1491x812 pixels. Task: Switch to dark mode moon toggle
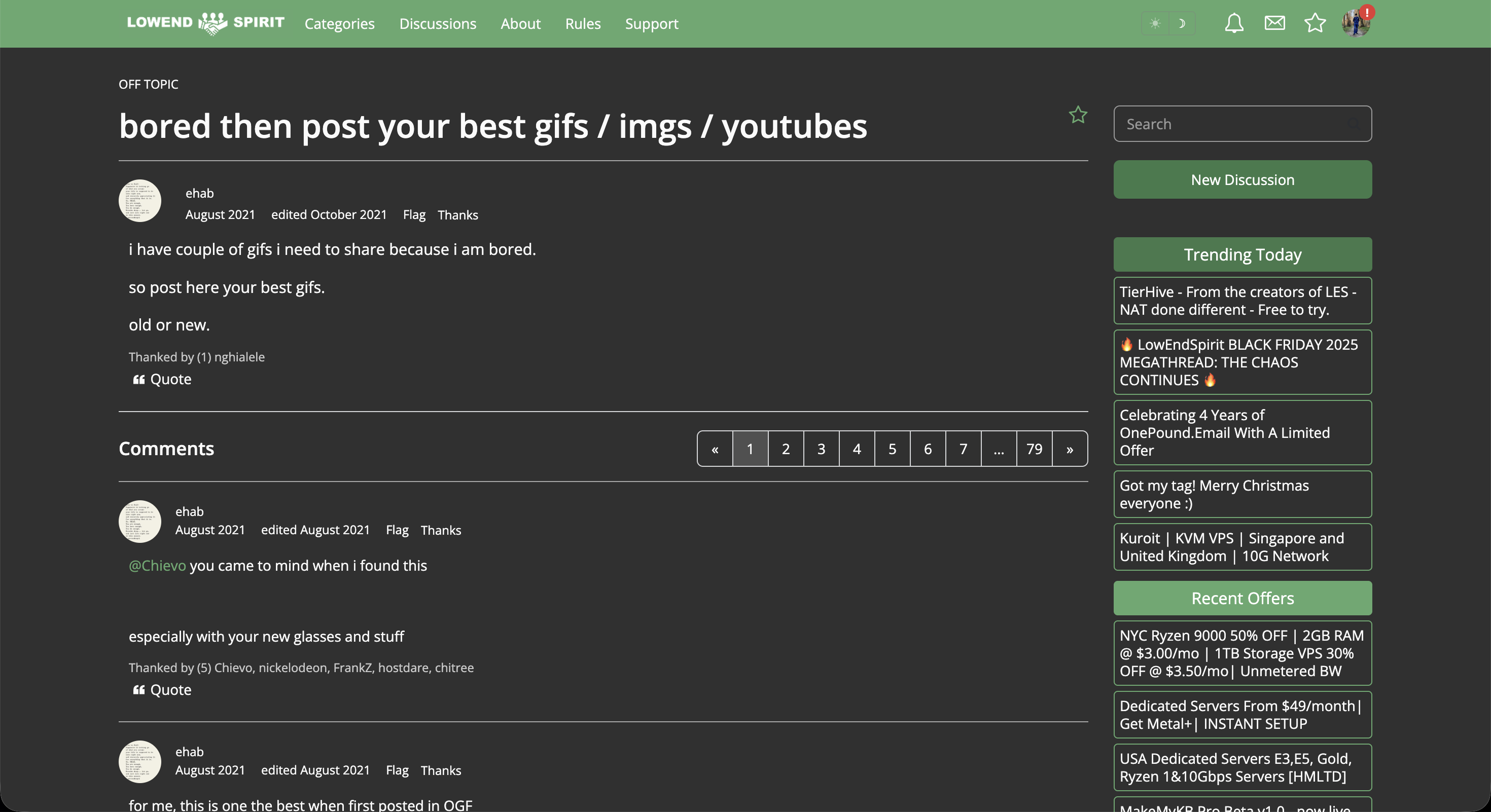point(1182,23)
